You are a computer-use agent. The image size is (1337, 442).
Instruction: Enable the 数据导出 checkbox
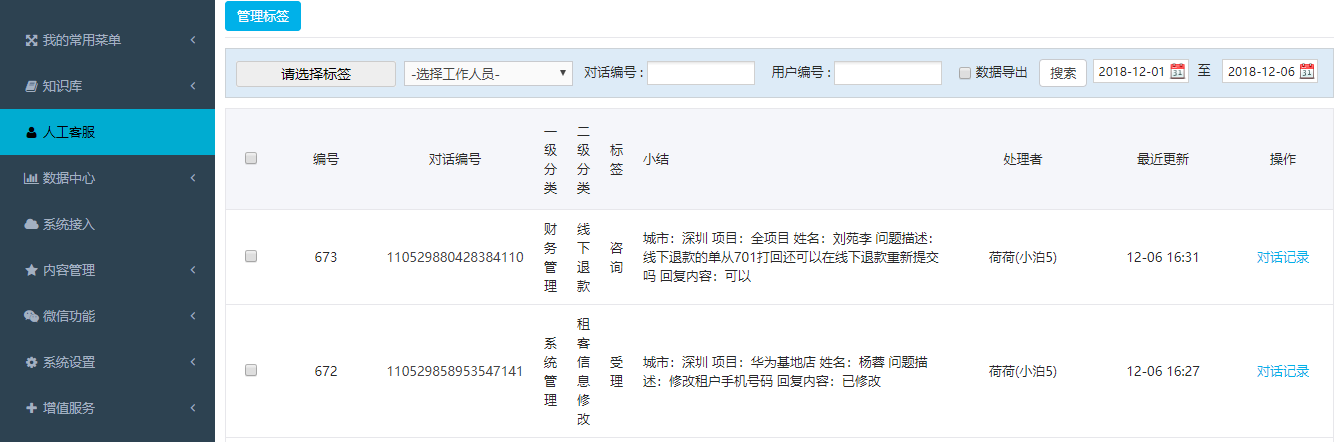point(965,73)
